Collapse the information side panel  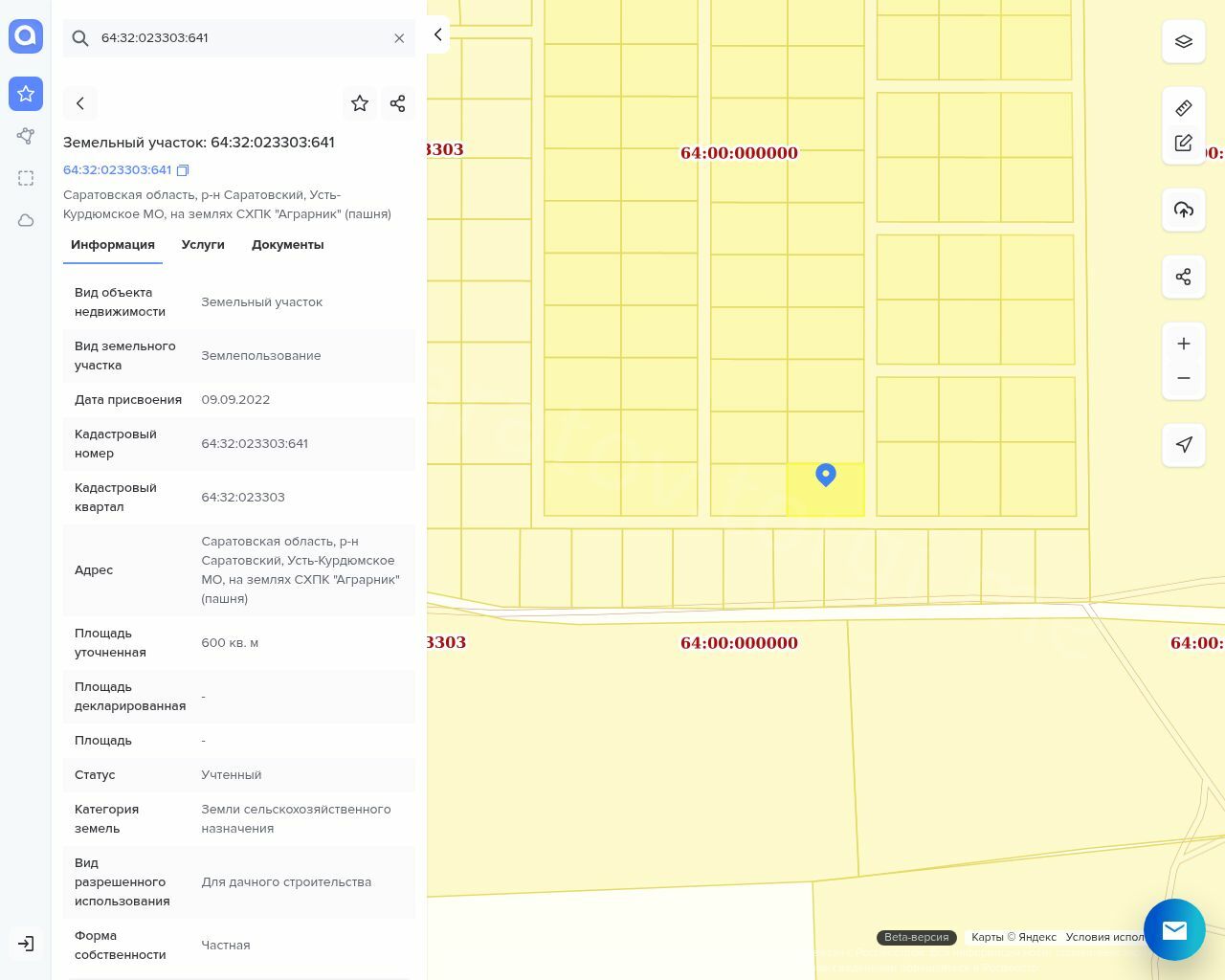point(437,34)
